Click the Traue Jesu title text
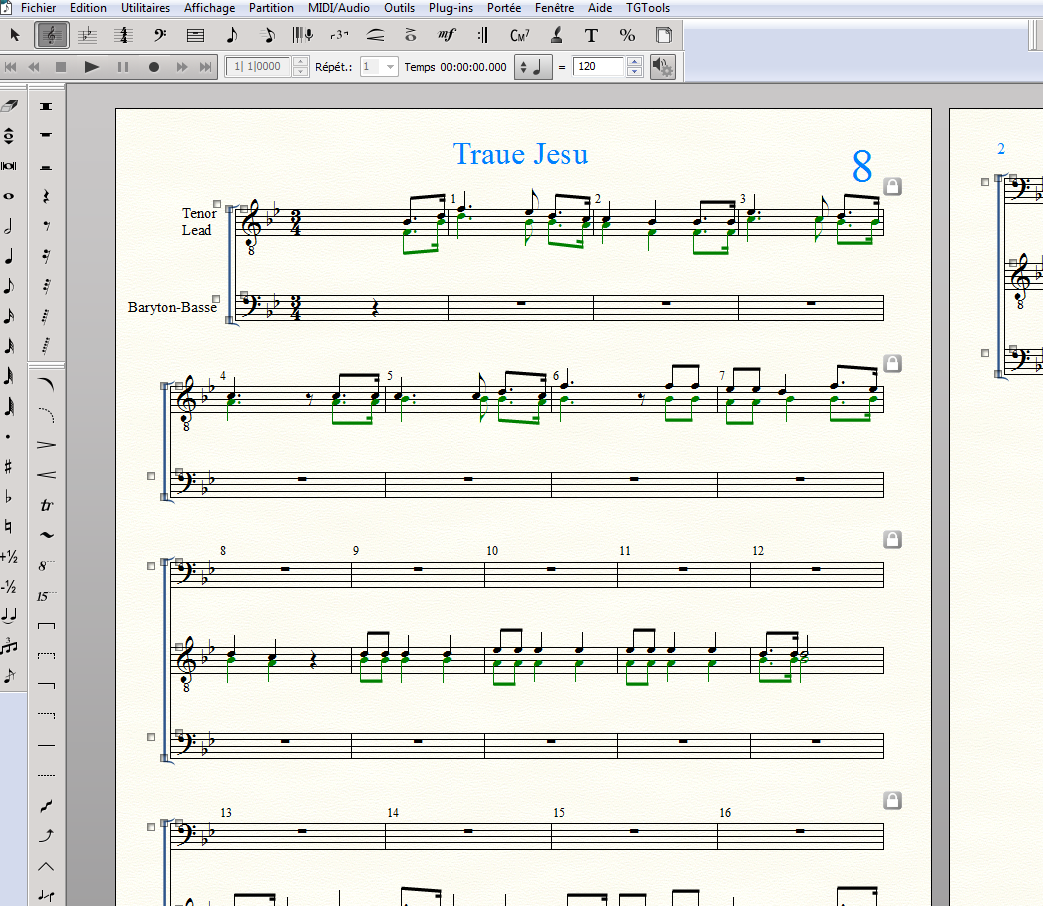This screenshot has height=906, width=1043. (520, 154)
